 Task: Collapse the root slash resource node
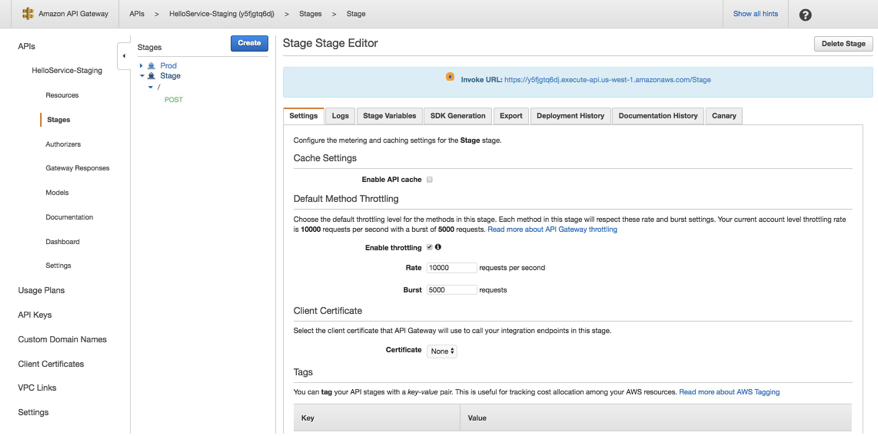point(151,87)
